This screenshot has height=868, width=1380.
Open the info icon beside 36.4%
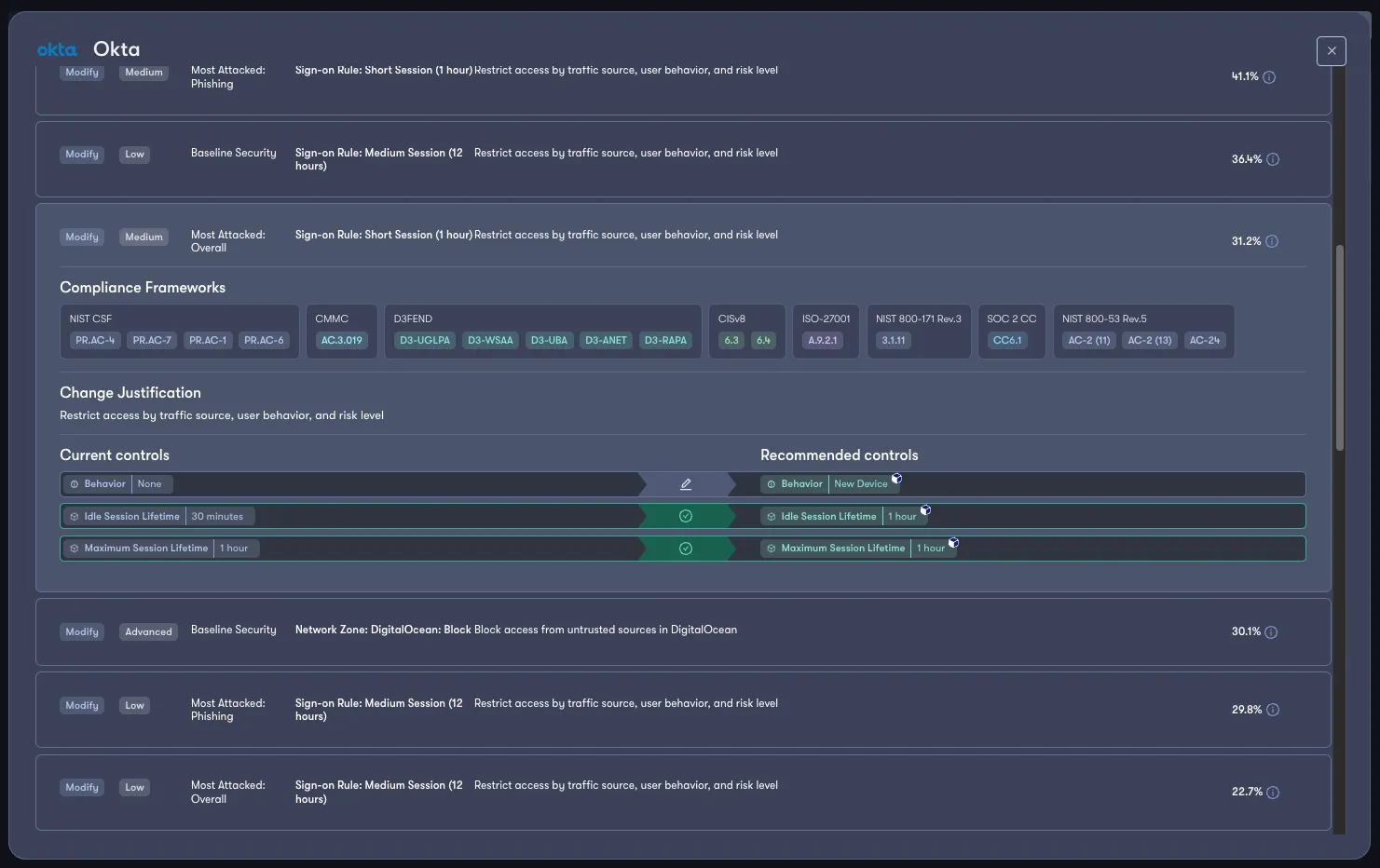tap(1271, 159)
